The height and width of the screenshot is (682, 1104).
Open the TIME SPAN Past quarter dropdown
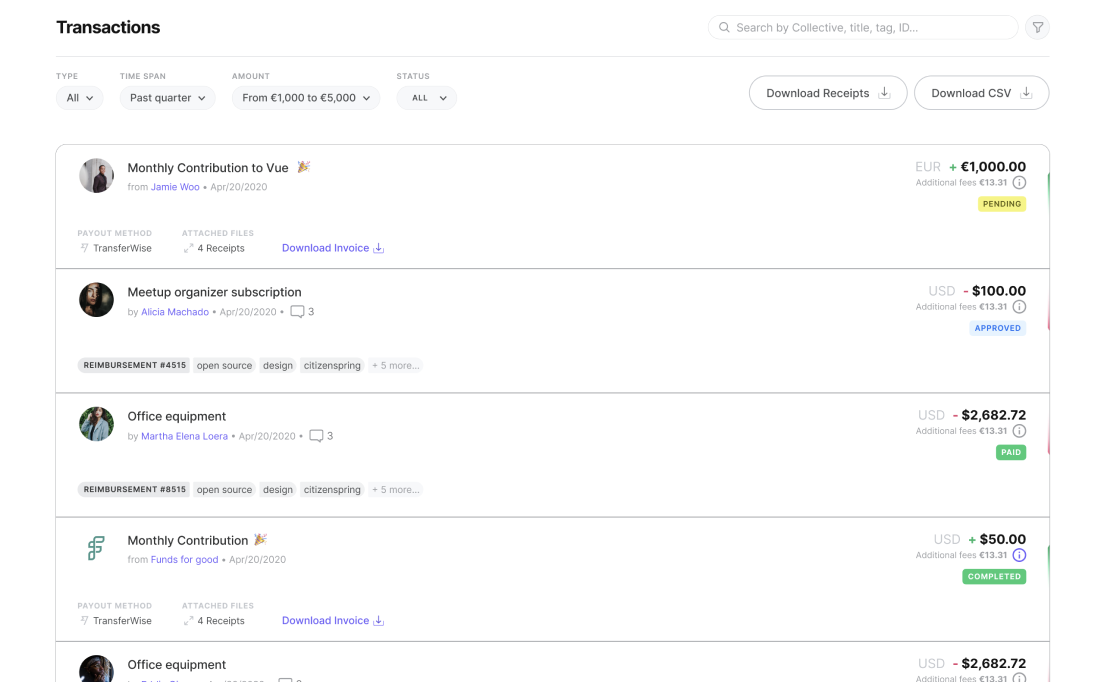(x=167, y=98)
